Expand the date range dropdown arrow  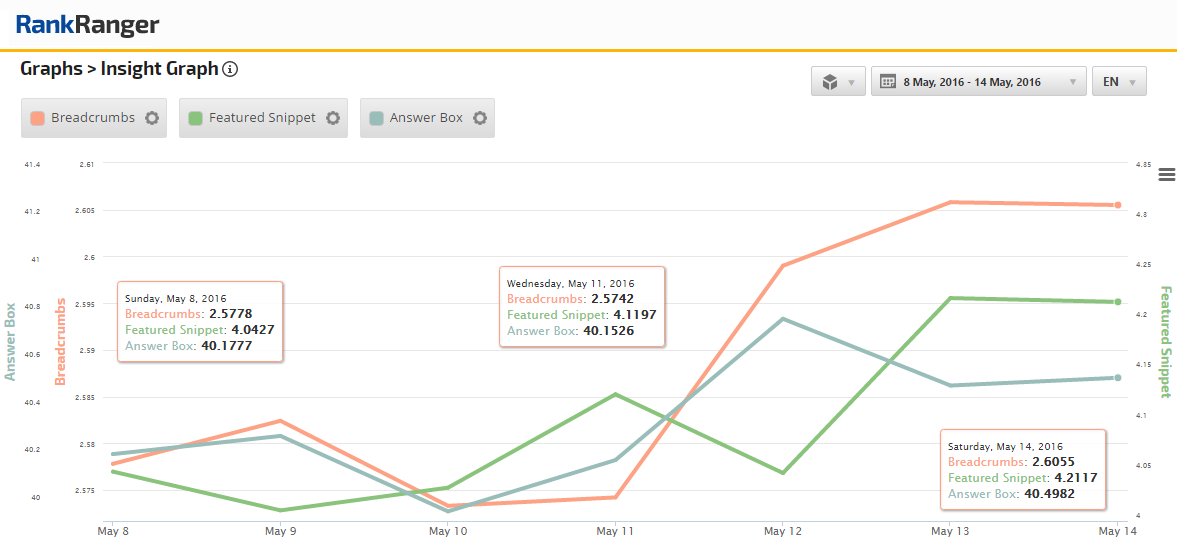coord(1073,82)
